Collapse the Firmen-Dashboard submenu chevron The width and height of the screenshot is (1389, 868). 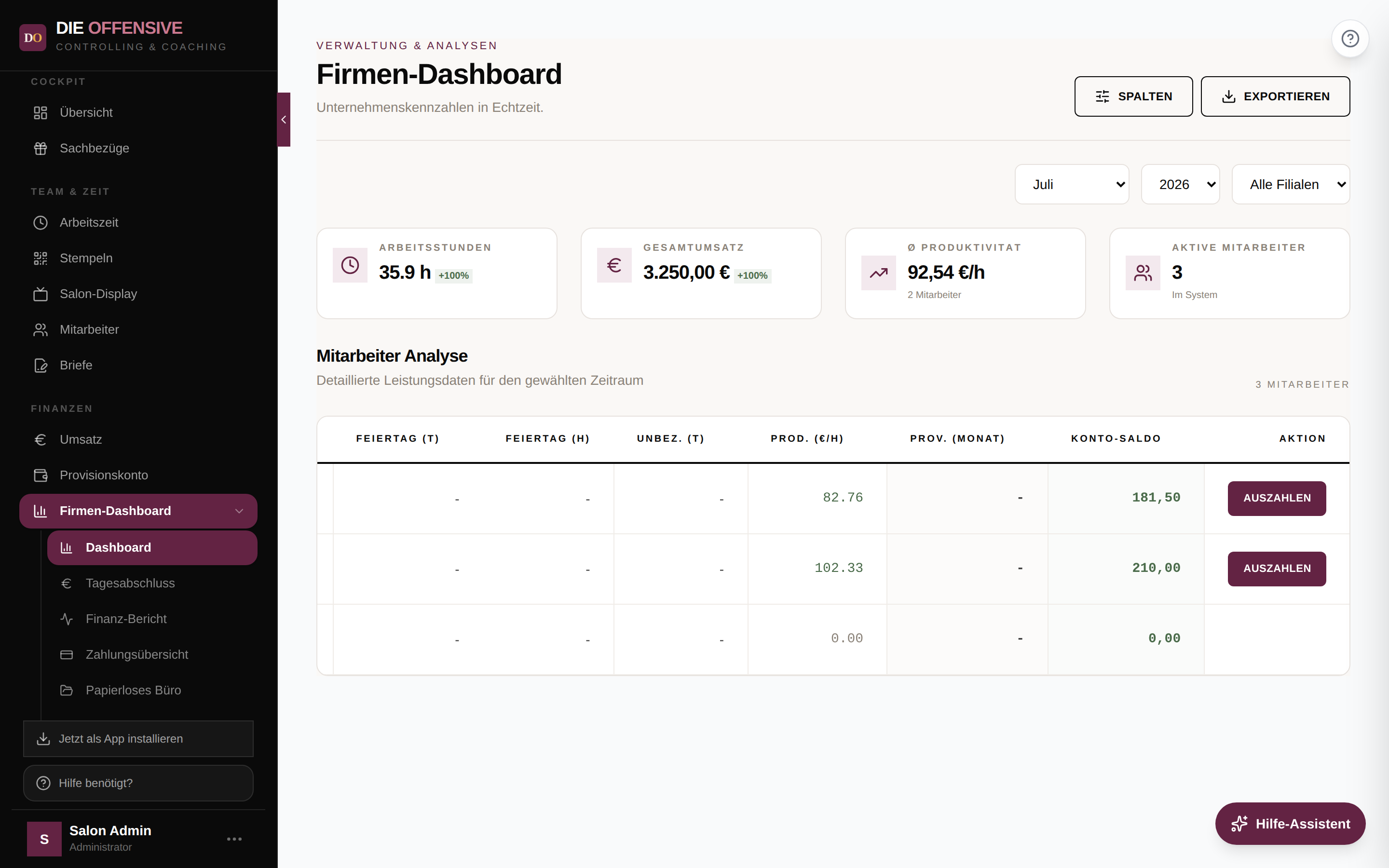pos(239,511)
